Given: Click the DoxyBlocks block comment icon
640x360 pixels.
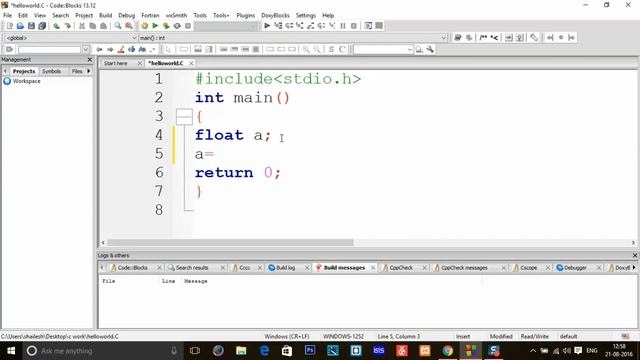Looking at the screenshot, I should point(483,38).
